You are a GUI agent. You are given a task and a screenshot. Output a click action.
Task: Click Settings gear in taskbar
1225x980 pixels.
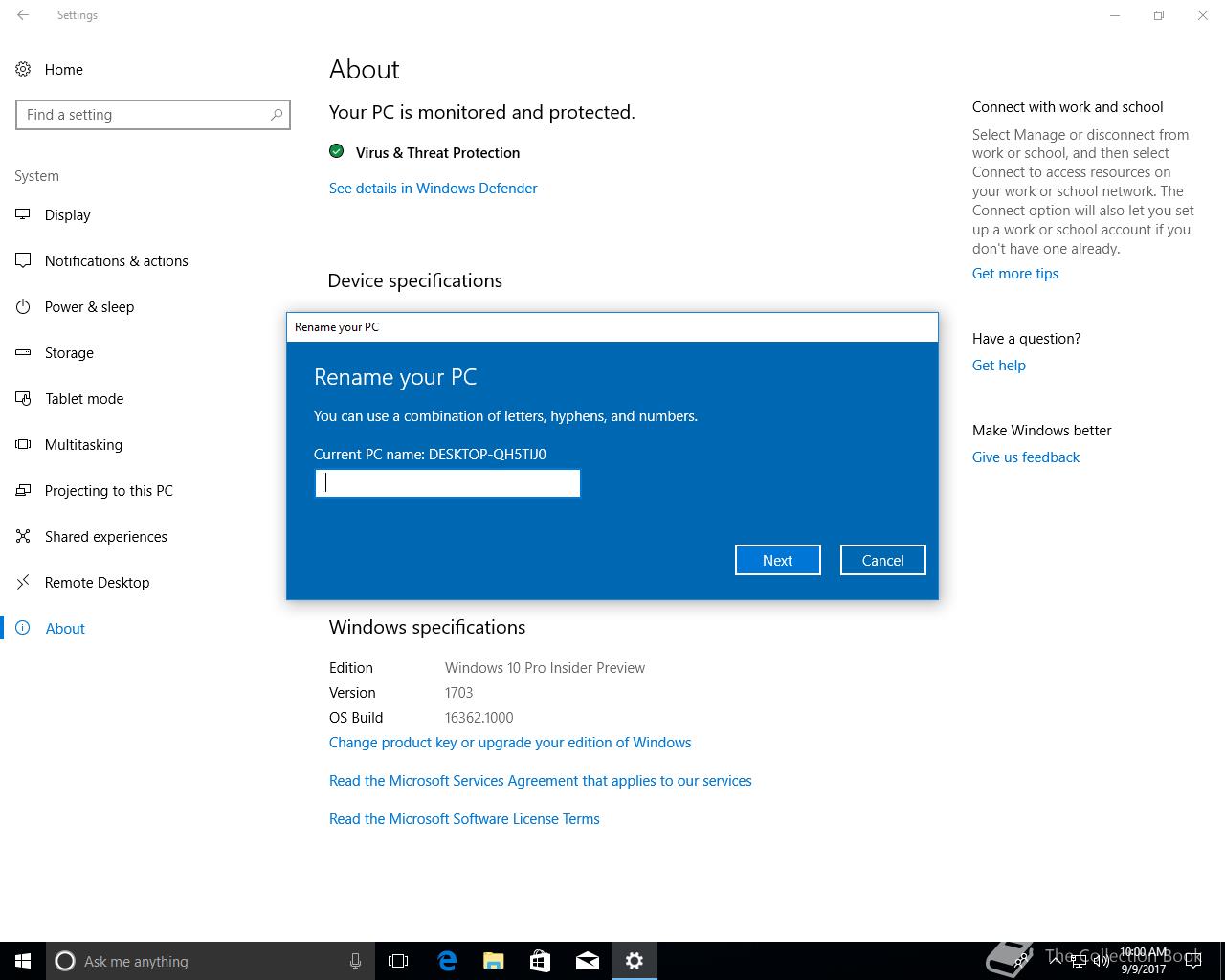635,961
